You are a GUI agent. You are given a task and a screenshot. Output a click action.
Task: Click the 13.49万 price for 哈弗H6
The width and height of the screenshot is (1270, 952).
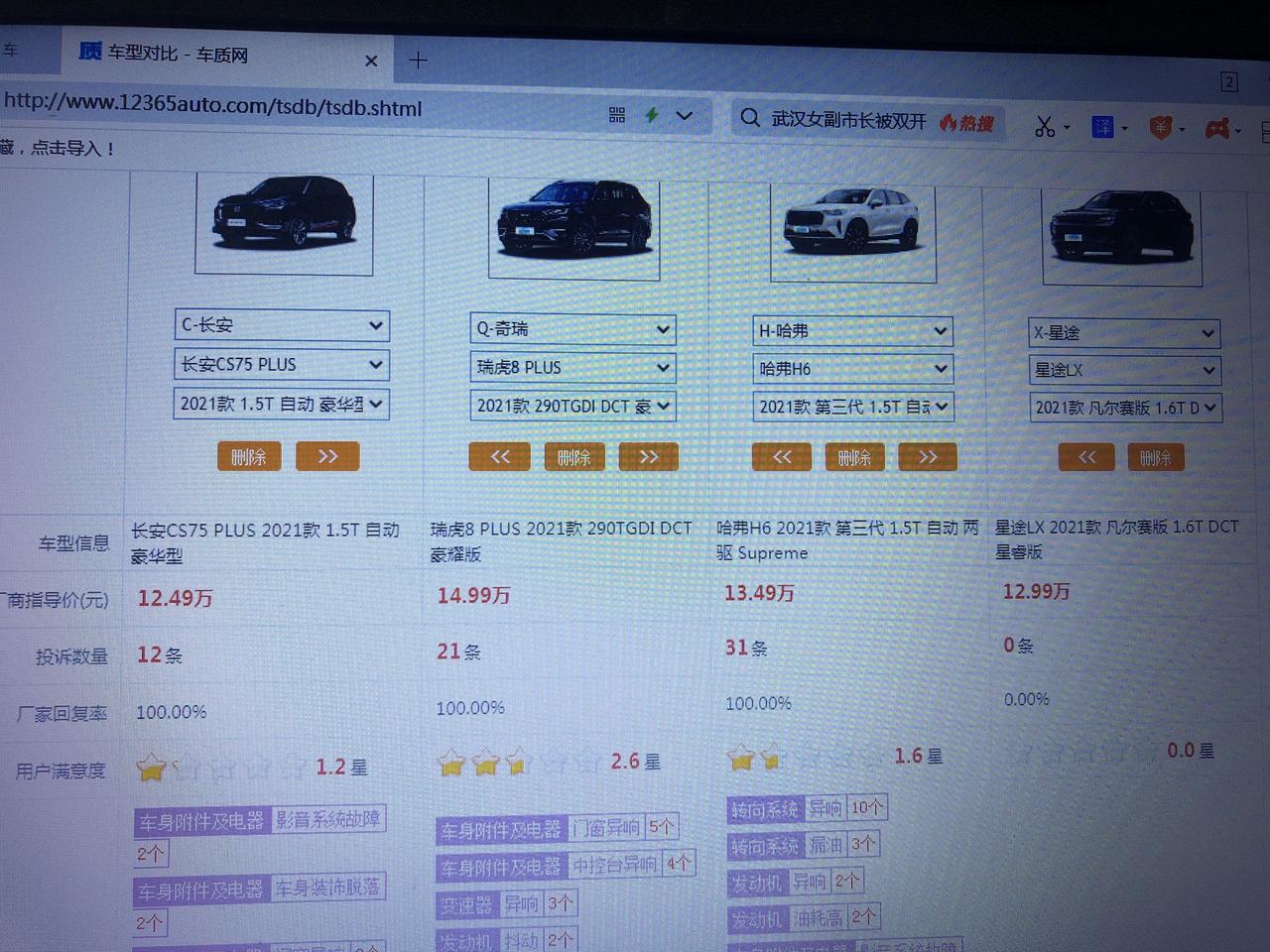click(x=759, y=592)
